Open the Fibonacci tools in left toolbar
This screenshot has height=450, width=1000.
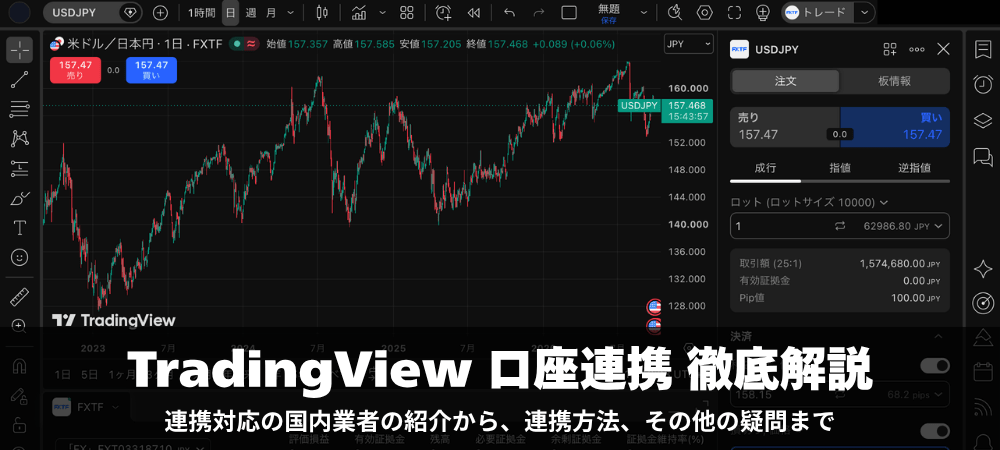click(20, 109)
